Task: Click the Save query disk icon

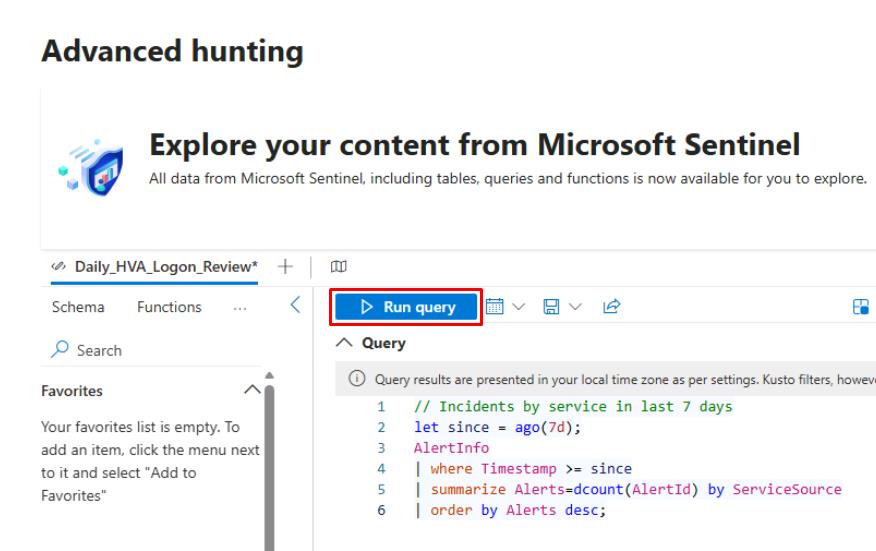Action: (549, 307)
